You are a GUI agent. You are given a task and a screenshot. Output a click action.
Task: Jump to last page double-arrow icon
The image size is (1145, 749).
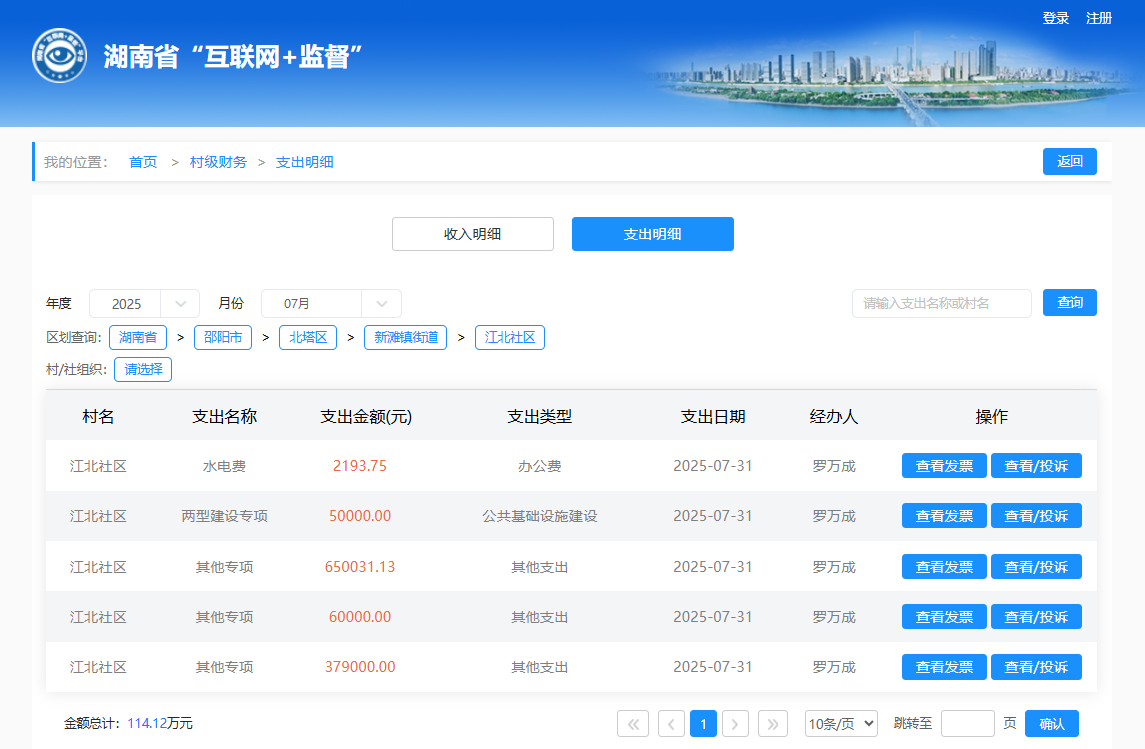pyautogui.click(x=773, y=724)
